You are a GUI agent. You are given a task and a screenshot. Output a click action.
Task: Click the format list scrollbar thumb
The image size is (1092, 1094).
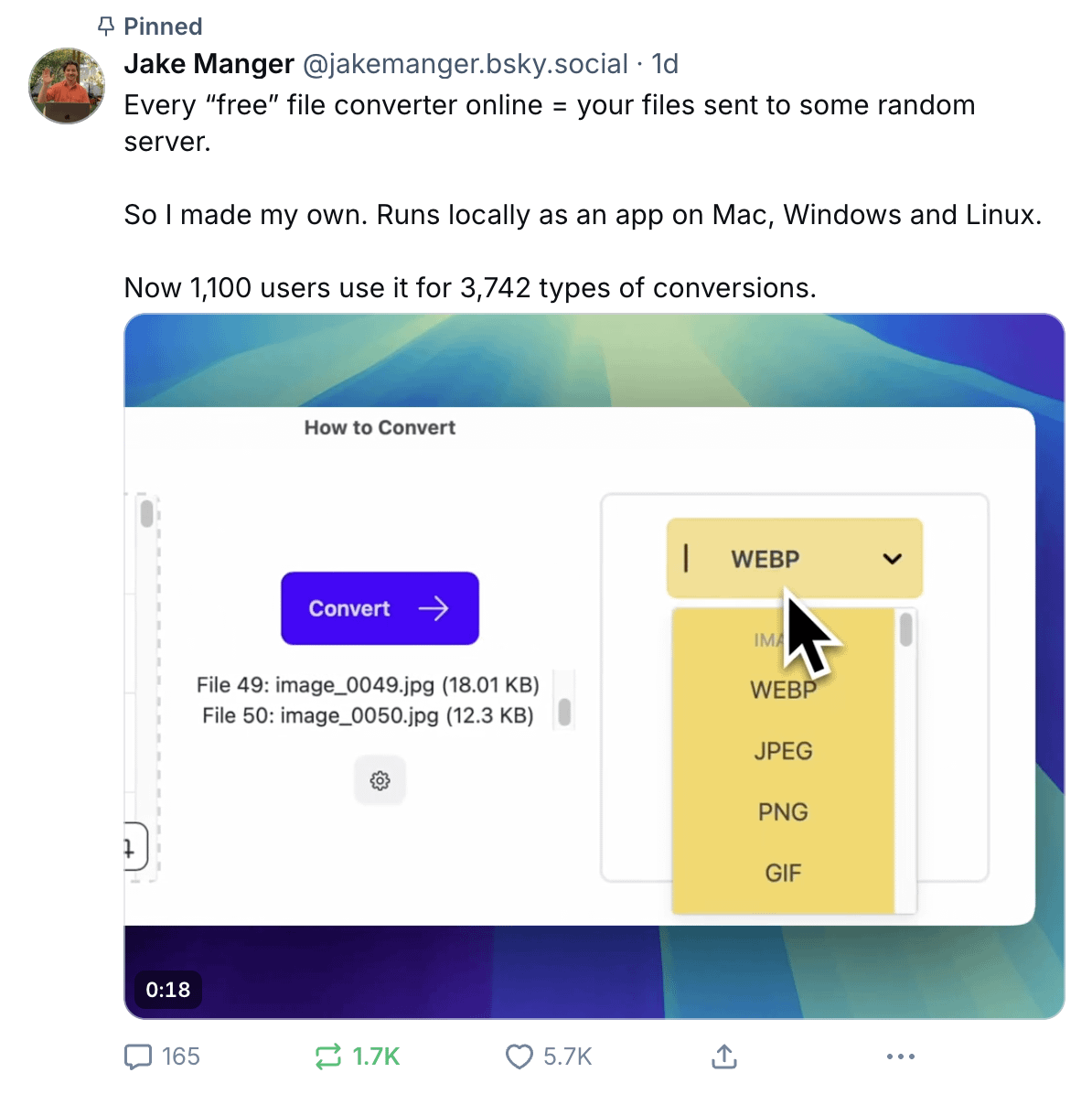(905, 629)
